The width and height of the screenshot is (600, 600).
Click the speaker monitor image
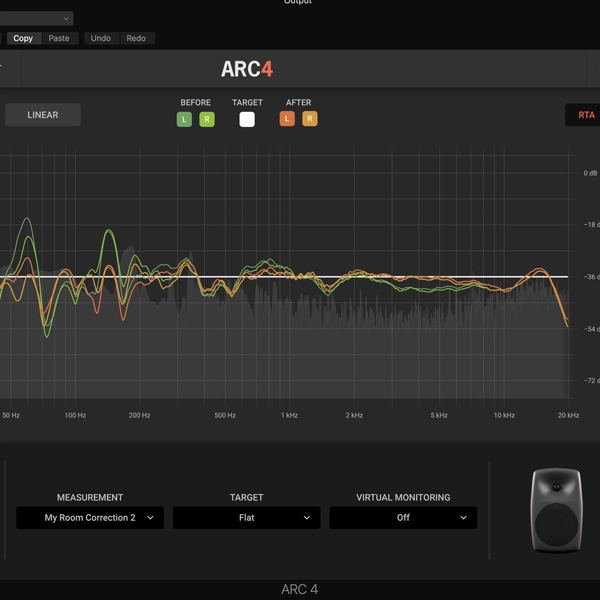(556, 510)
